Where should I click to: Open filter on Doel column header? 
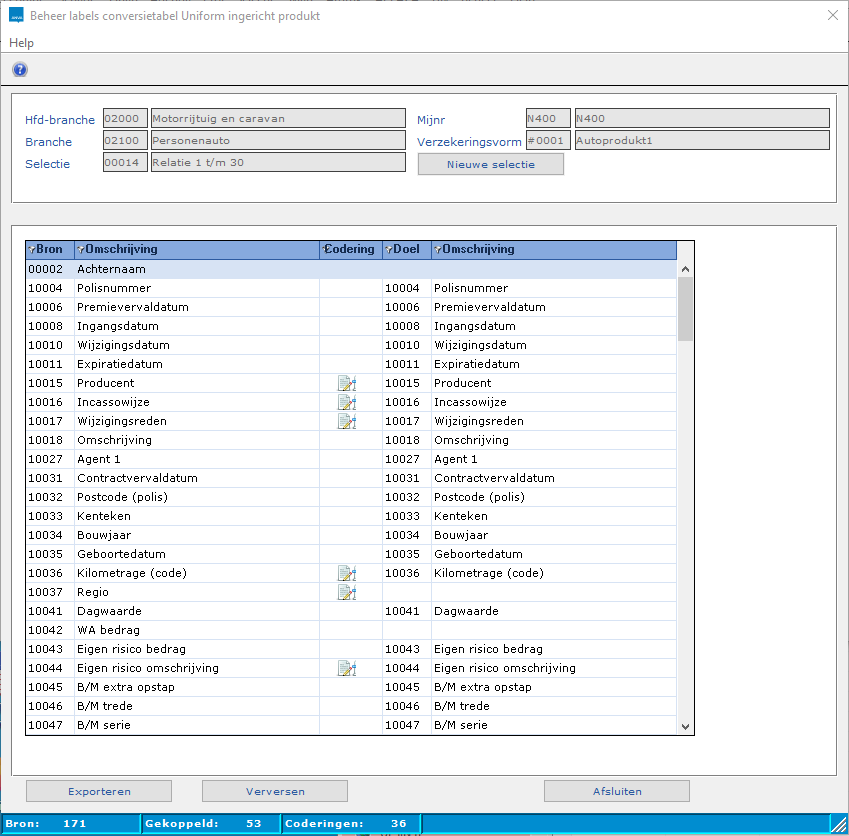pyautogui.click(x=389, y=250)
